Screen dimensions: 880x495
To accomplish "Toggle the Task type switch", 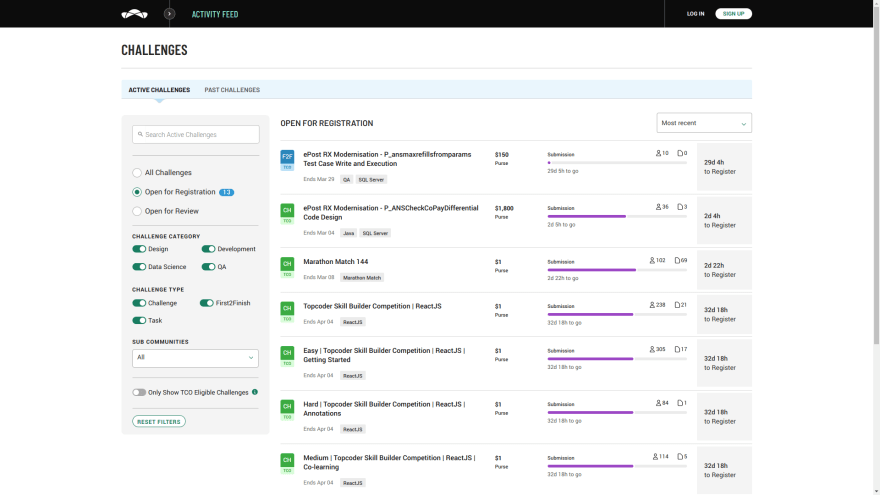I will [x=139, y=320].
